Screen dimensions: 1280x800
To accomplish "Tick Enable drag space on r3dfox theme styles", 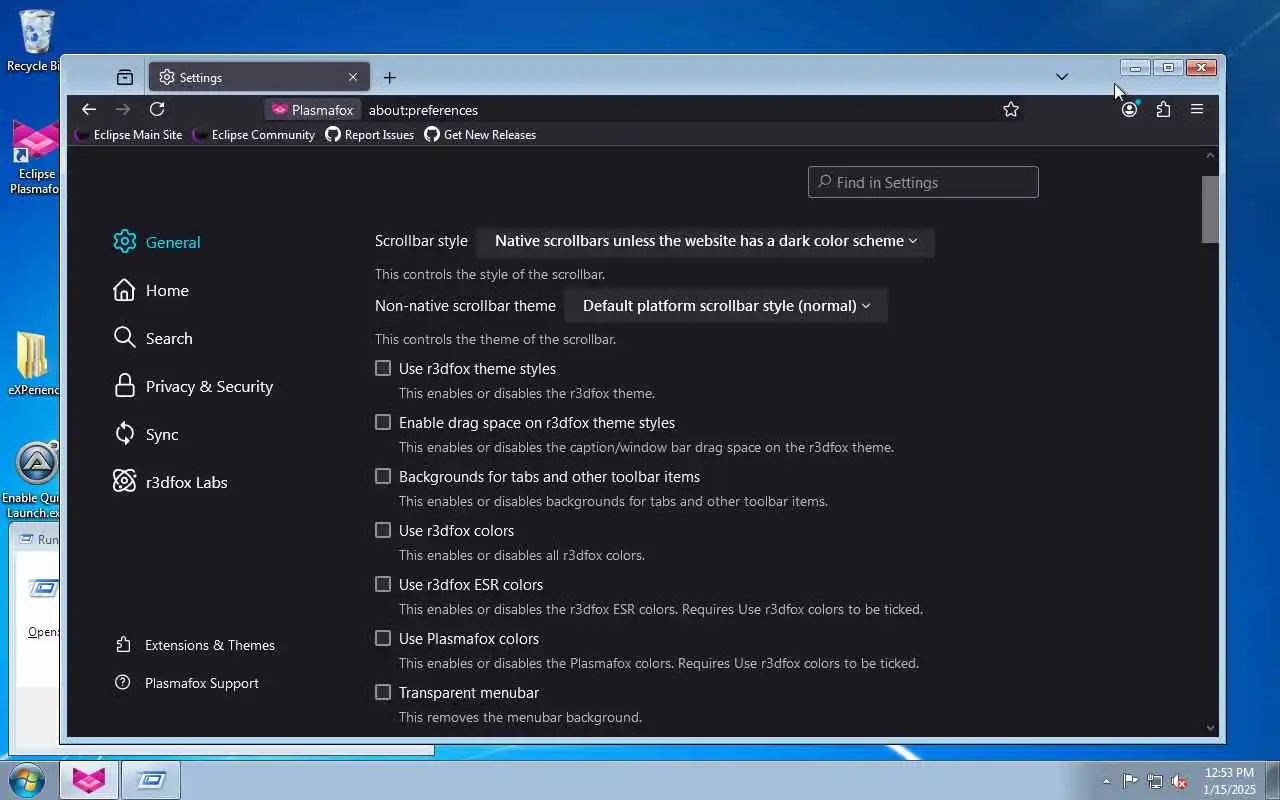I will pos(383,422).
